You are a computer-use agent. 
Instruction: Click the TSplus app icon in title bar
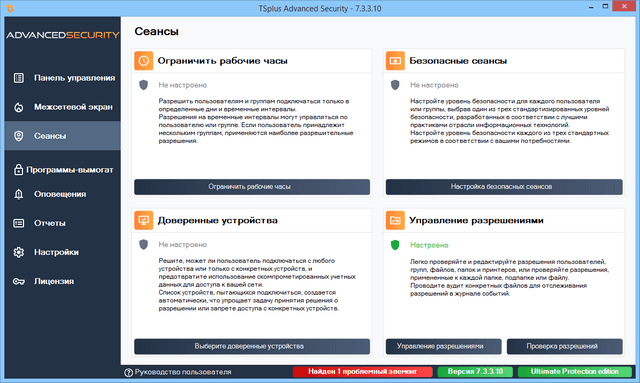point(10,8)
